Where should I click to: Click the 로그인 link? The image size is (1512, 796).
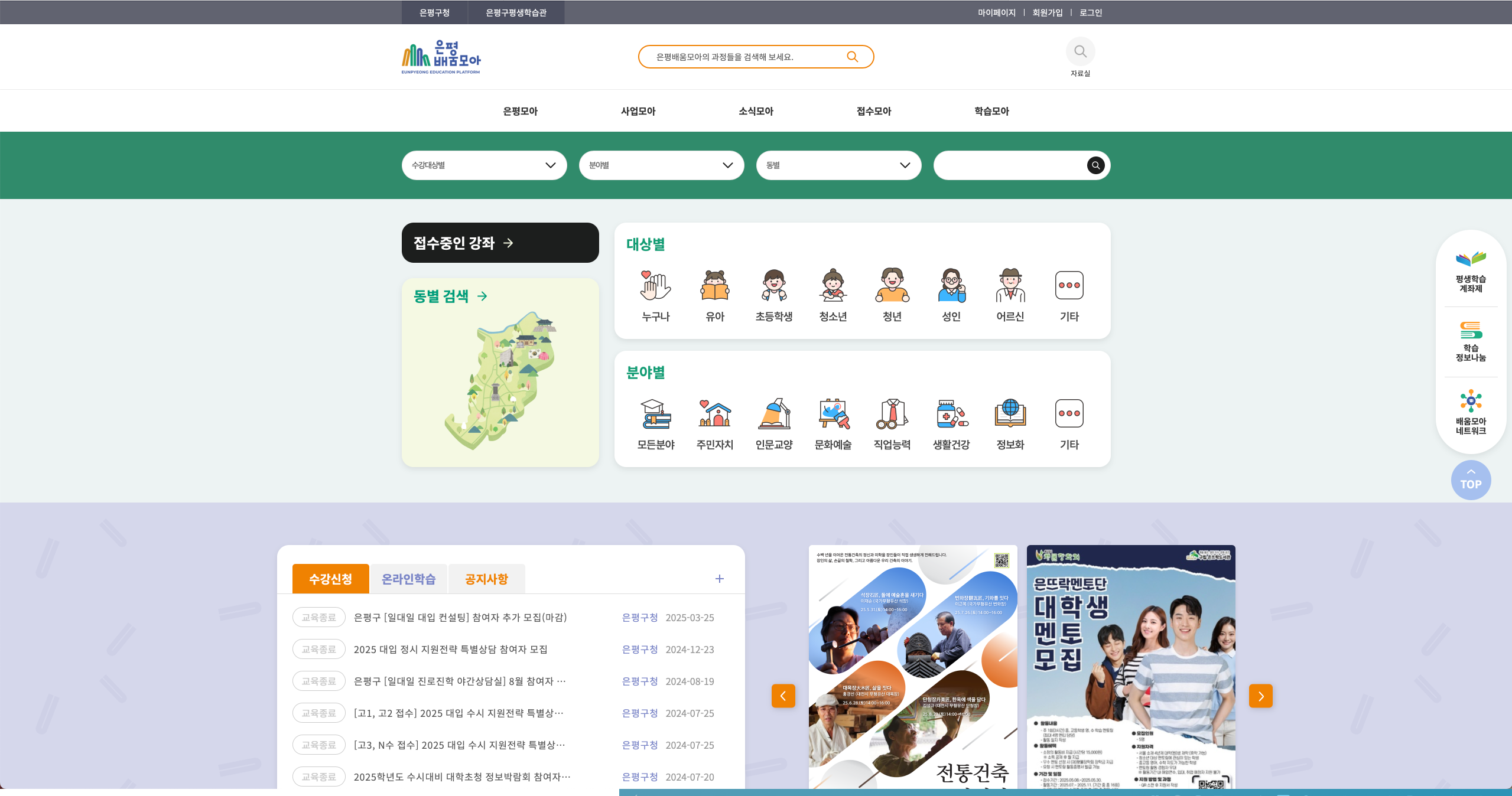pos(1090,12)
